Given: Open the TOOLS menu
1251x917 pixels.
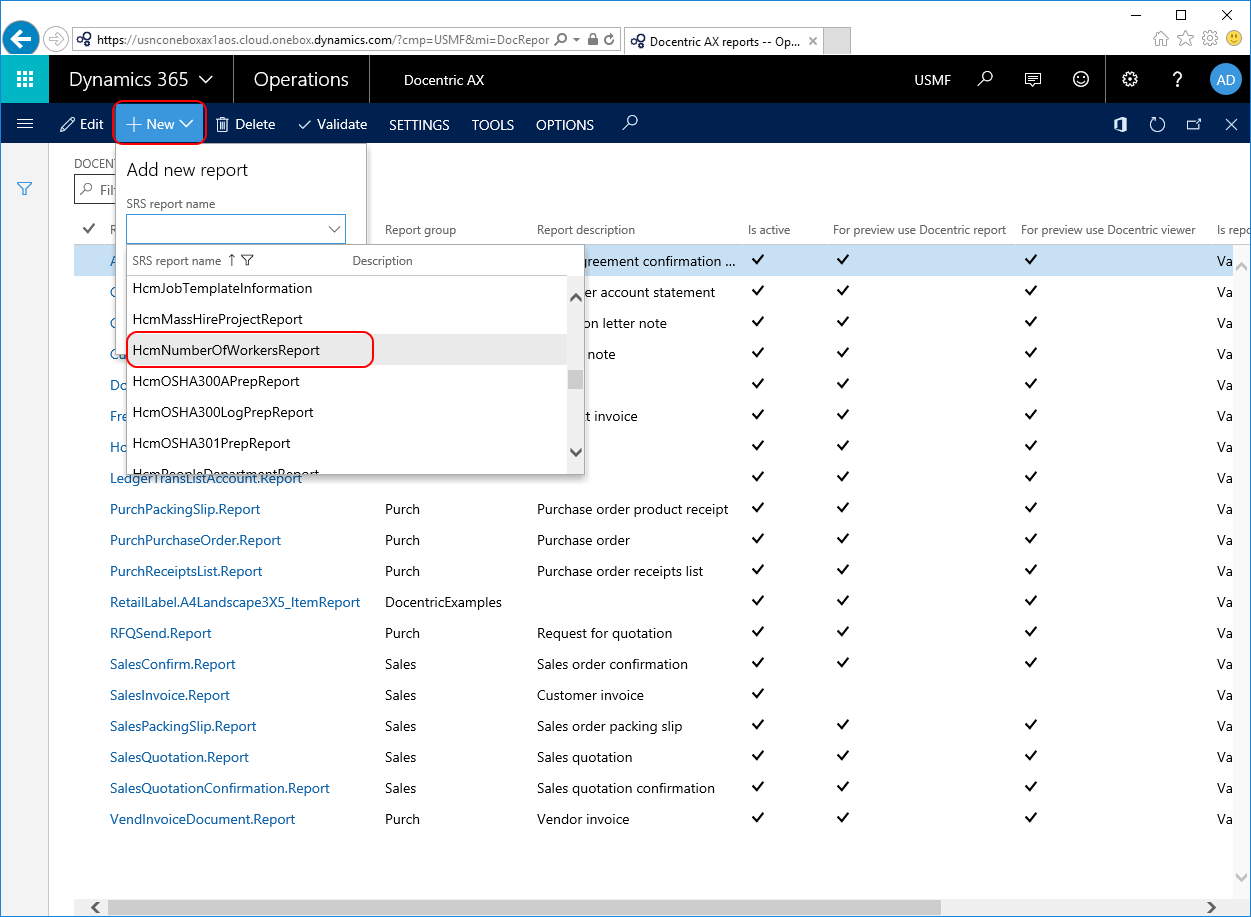Looking at the screenshot, I should tap(493, 125).
